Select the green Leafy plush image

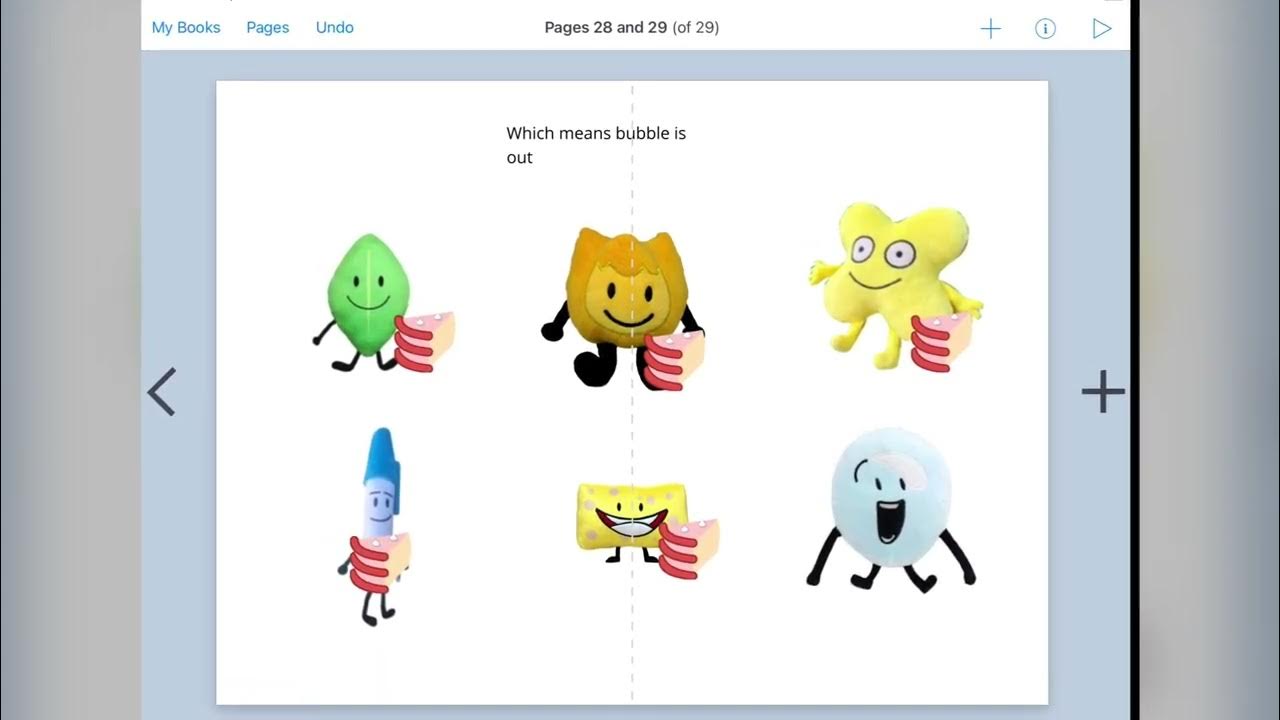pos(362,301)
